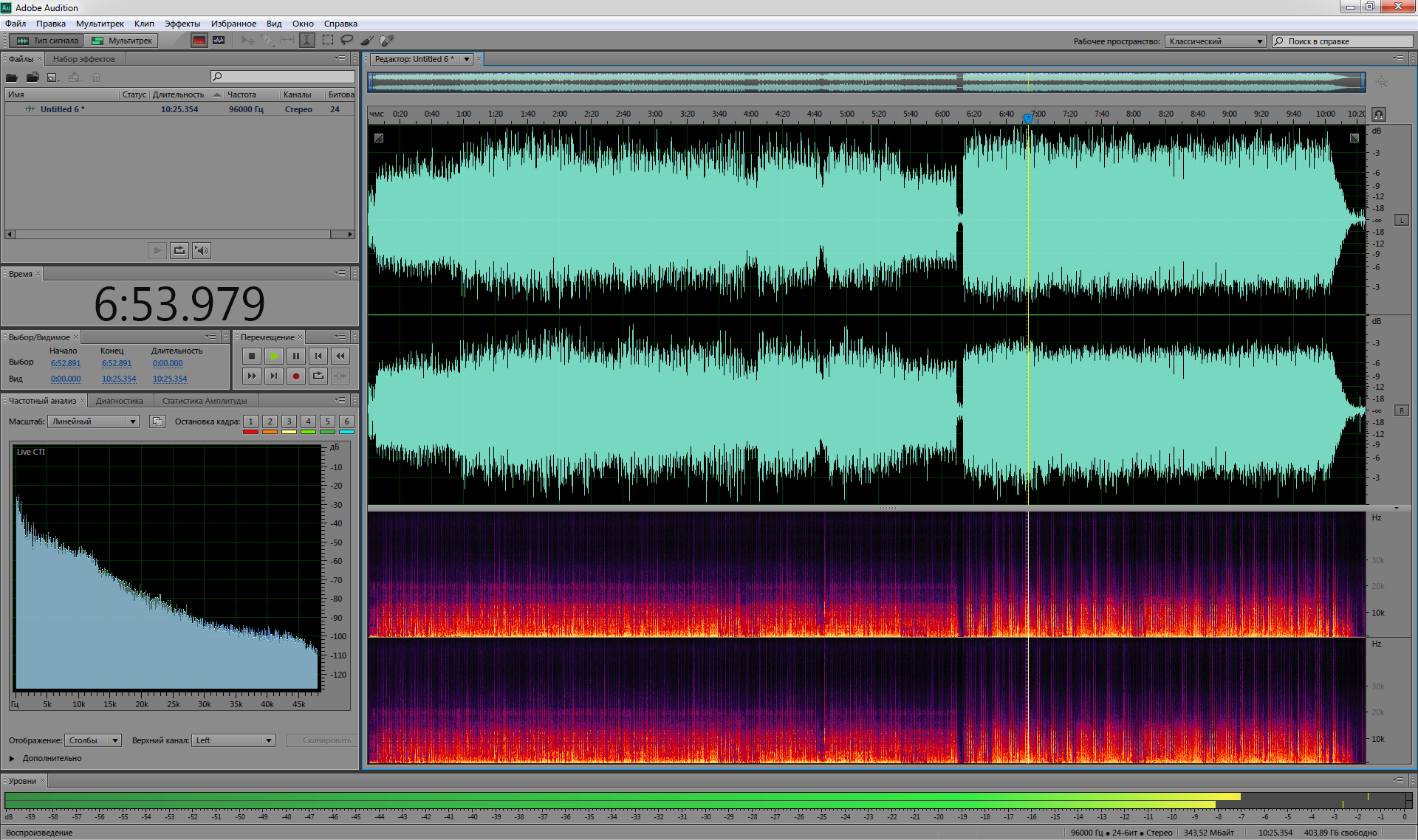The image size is (1418, 840).
Task: Switch to the Диагностика tab
Action: [x=120, y=401]
